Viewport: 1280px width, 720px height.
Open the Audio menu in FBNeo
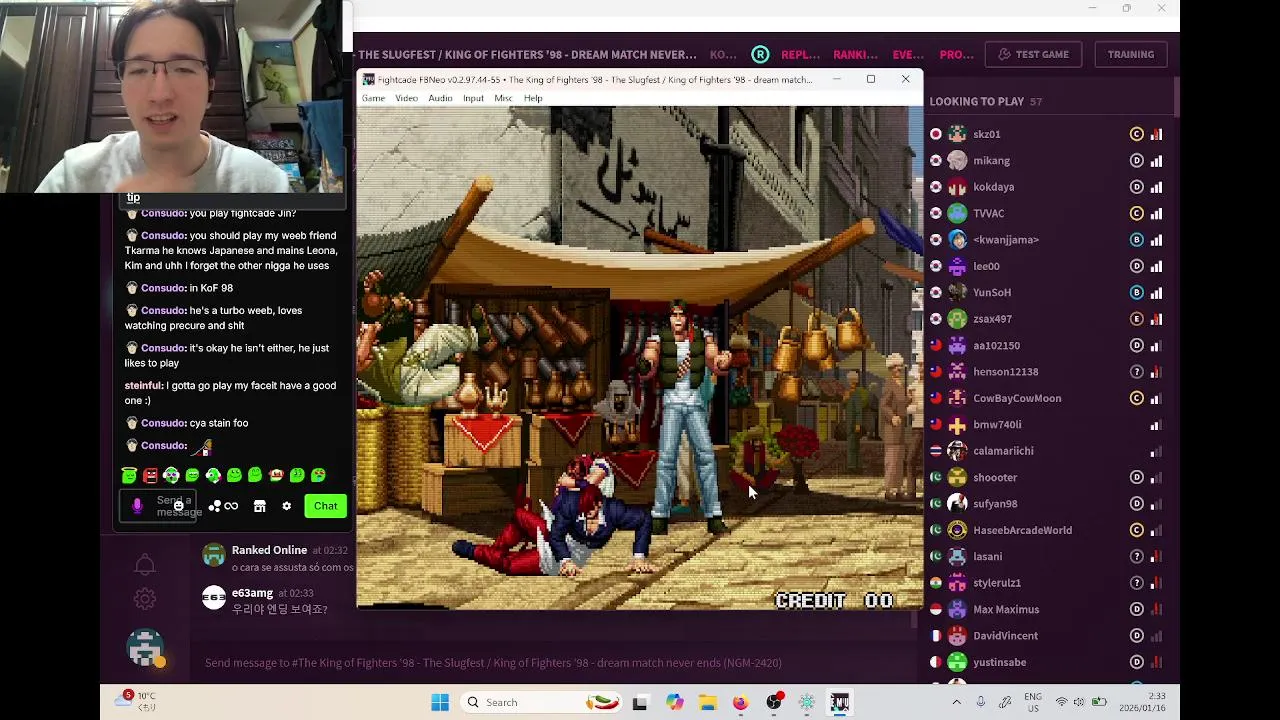coord(440,98)
